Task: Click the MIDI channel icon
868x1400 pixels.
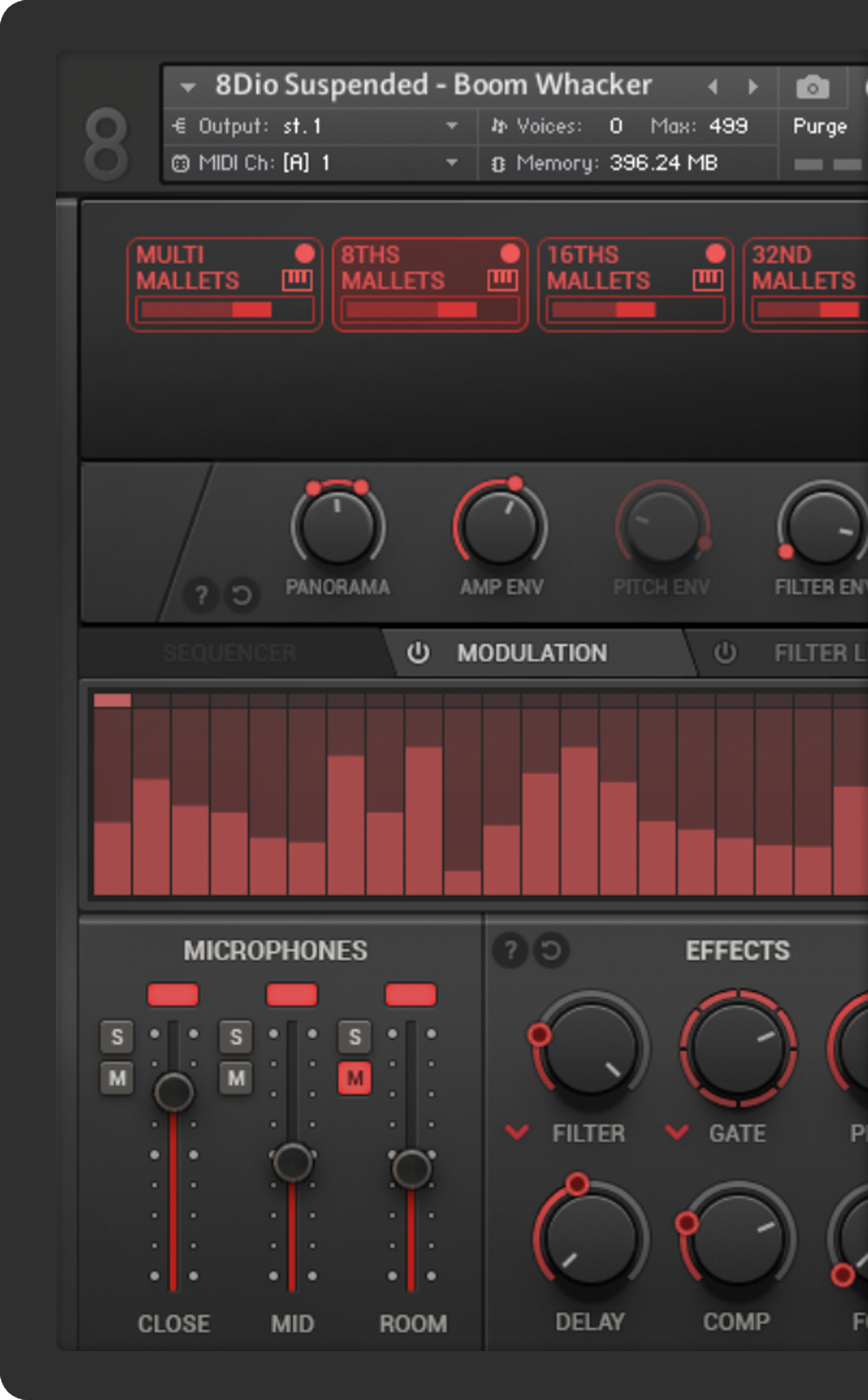Action: coord(180,163)
